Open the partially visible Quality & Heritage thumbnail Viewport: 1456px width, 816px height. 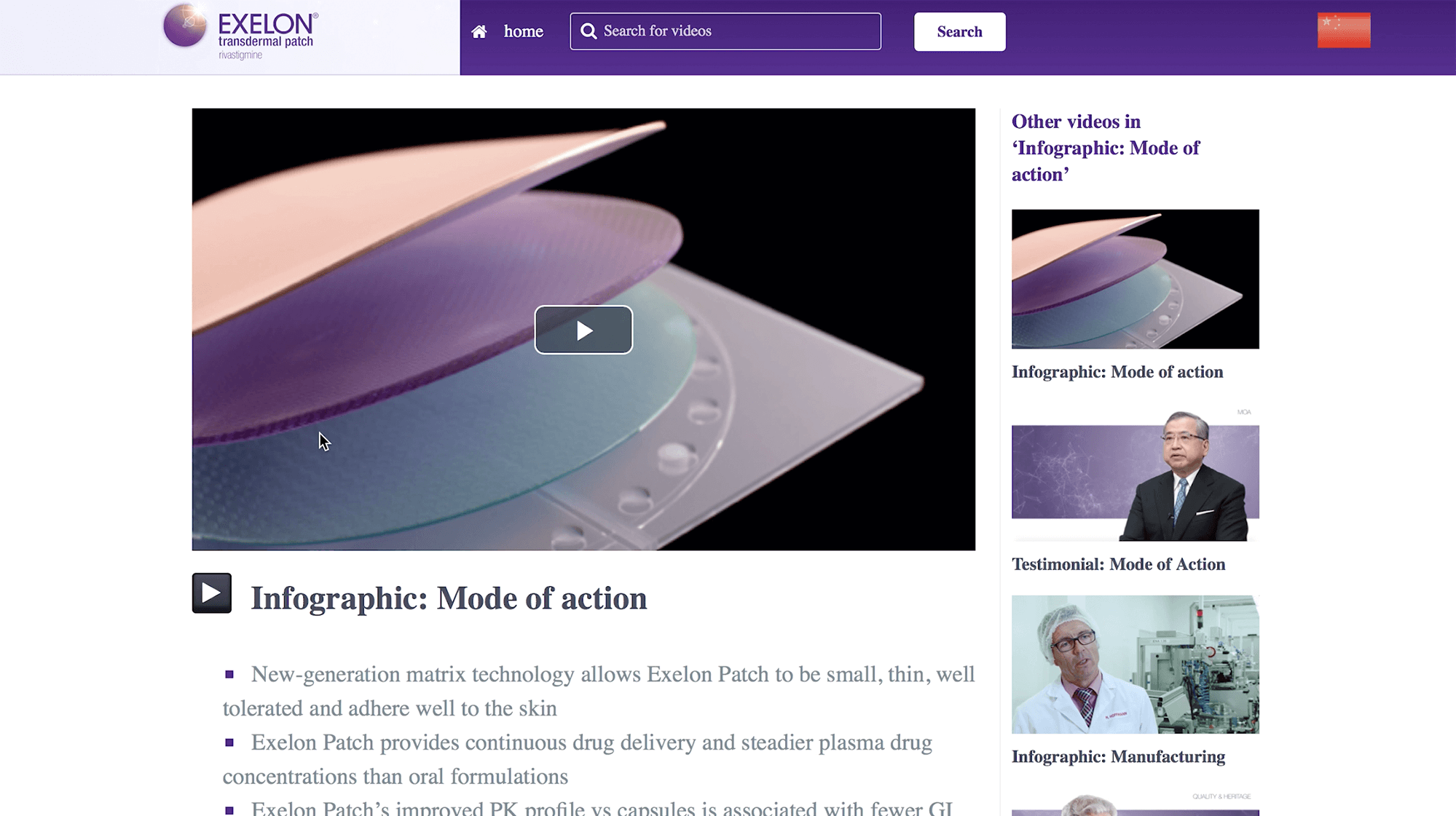1135,804
